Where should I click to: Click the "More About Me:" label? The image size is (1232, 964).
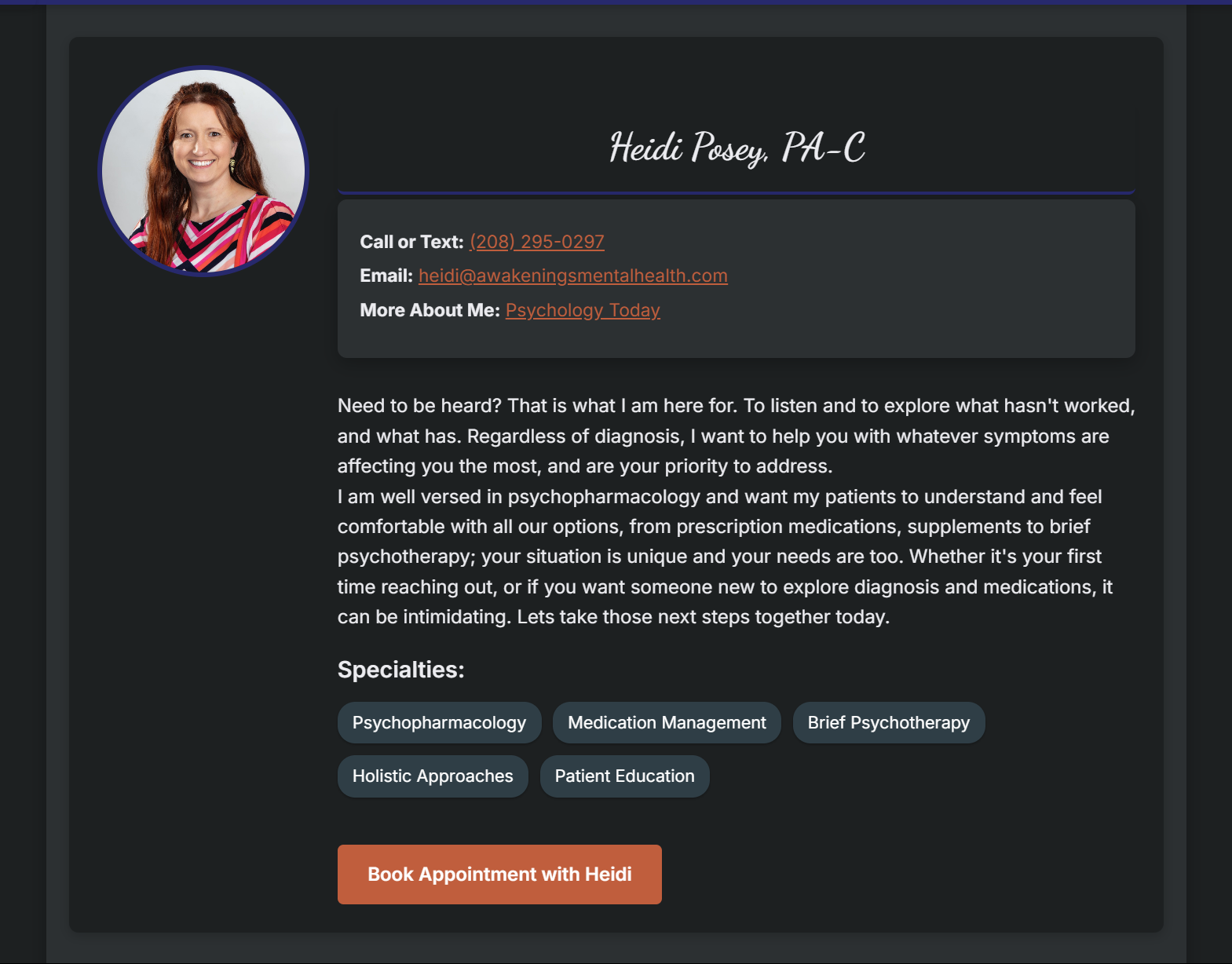[430, 310]
